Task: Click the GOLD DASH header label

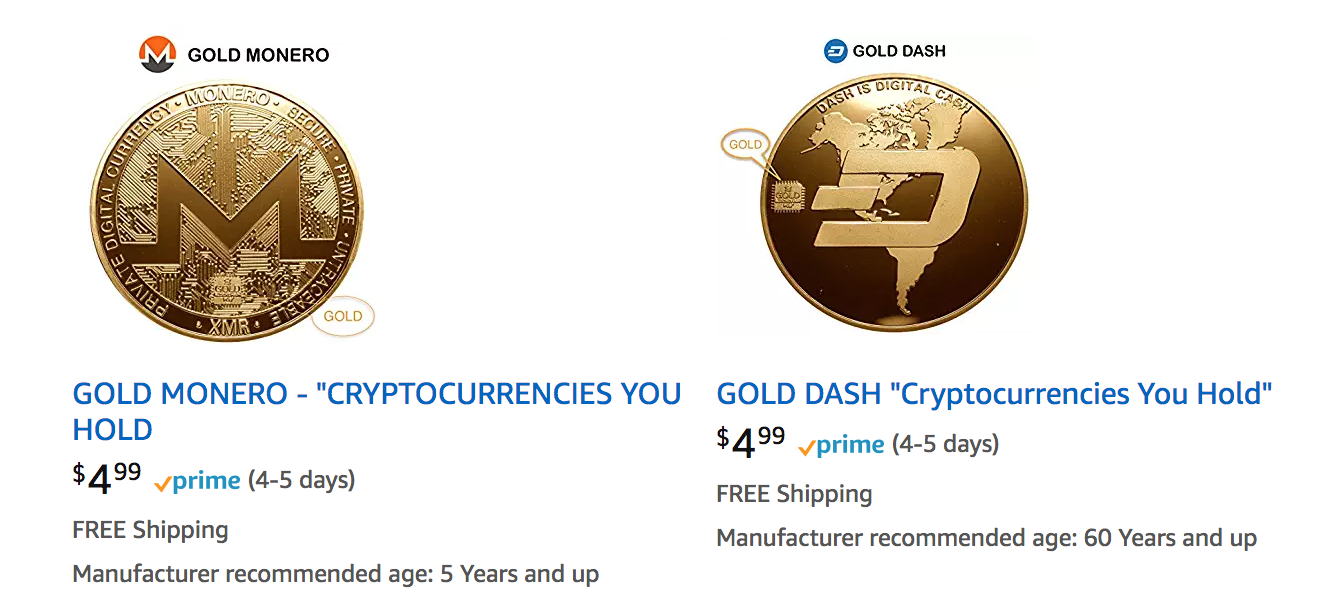Action: coord(898,51)
